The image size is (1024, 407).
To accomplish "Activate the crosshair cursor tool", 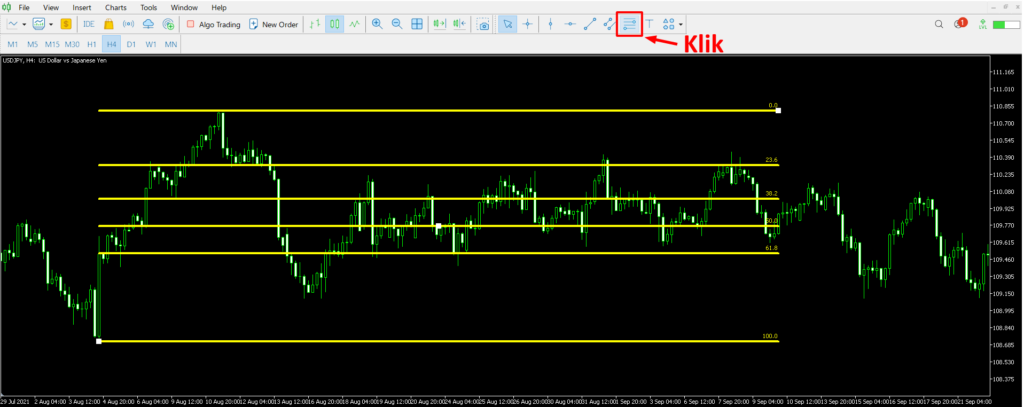I will click(528, 24).
